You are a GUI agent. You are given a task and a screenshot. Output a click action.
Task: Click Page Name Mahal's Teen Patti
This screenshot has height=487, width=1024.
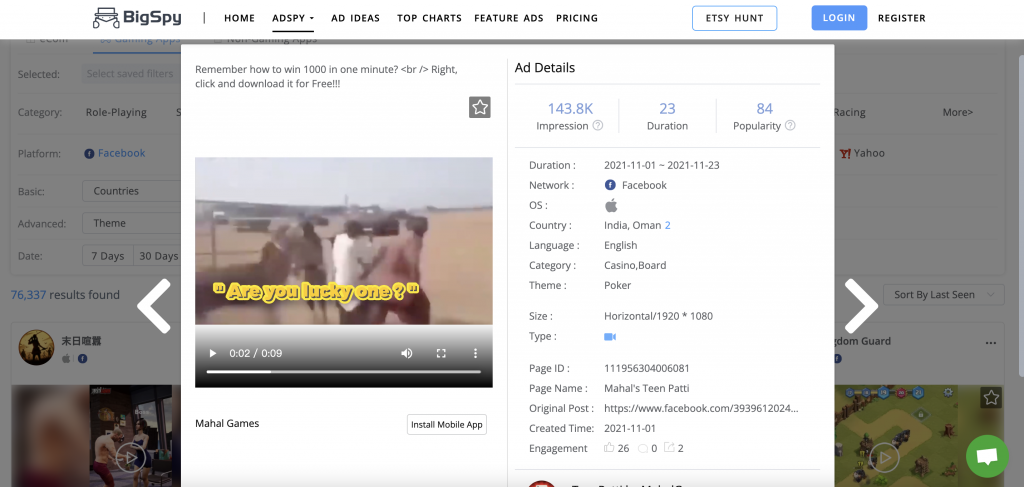[x=647, y=388]
